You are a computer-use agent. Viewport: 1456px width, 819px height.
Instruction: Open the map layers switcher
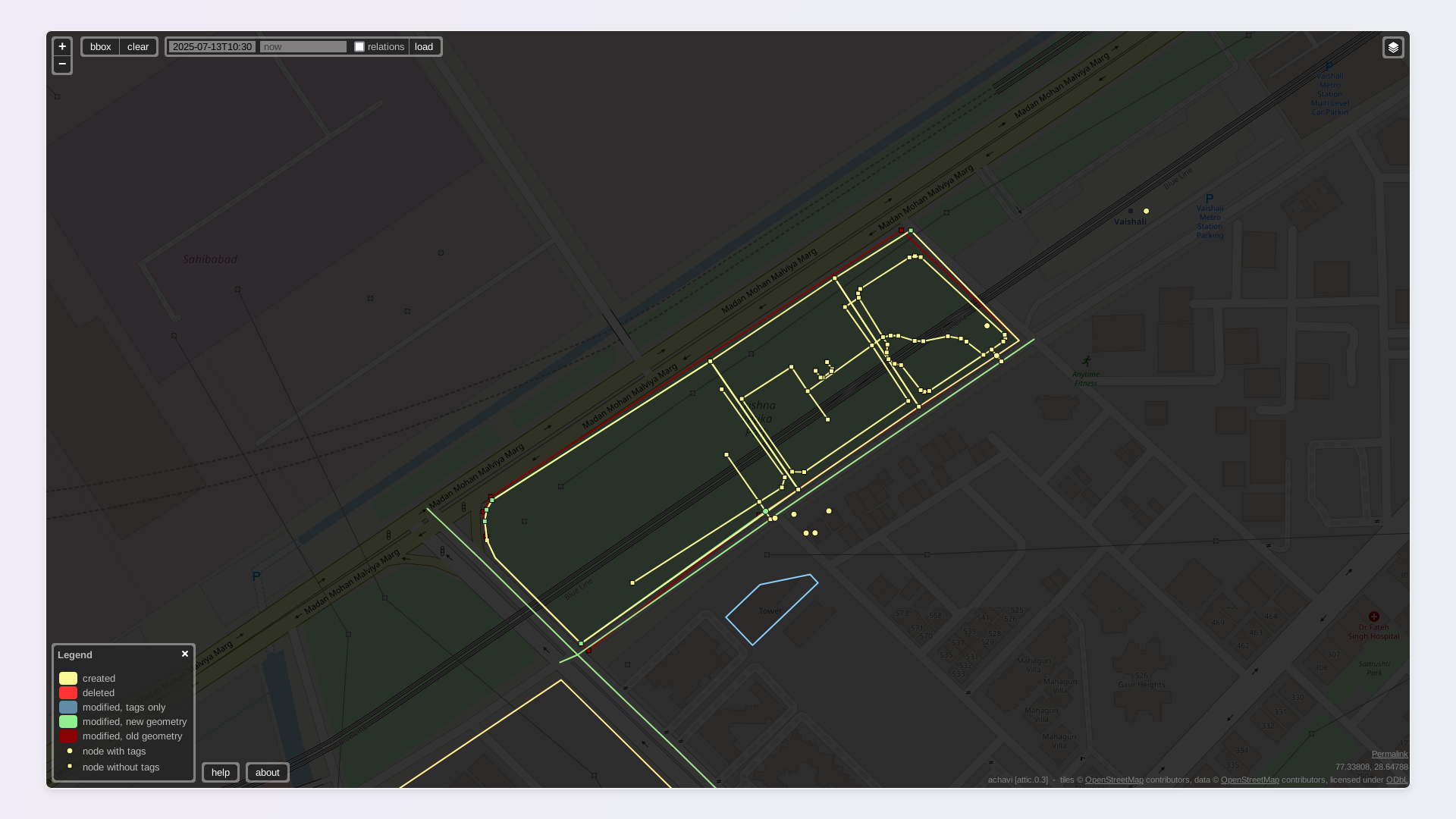click(1393, 48)
